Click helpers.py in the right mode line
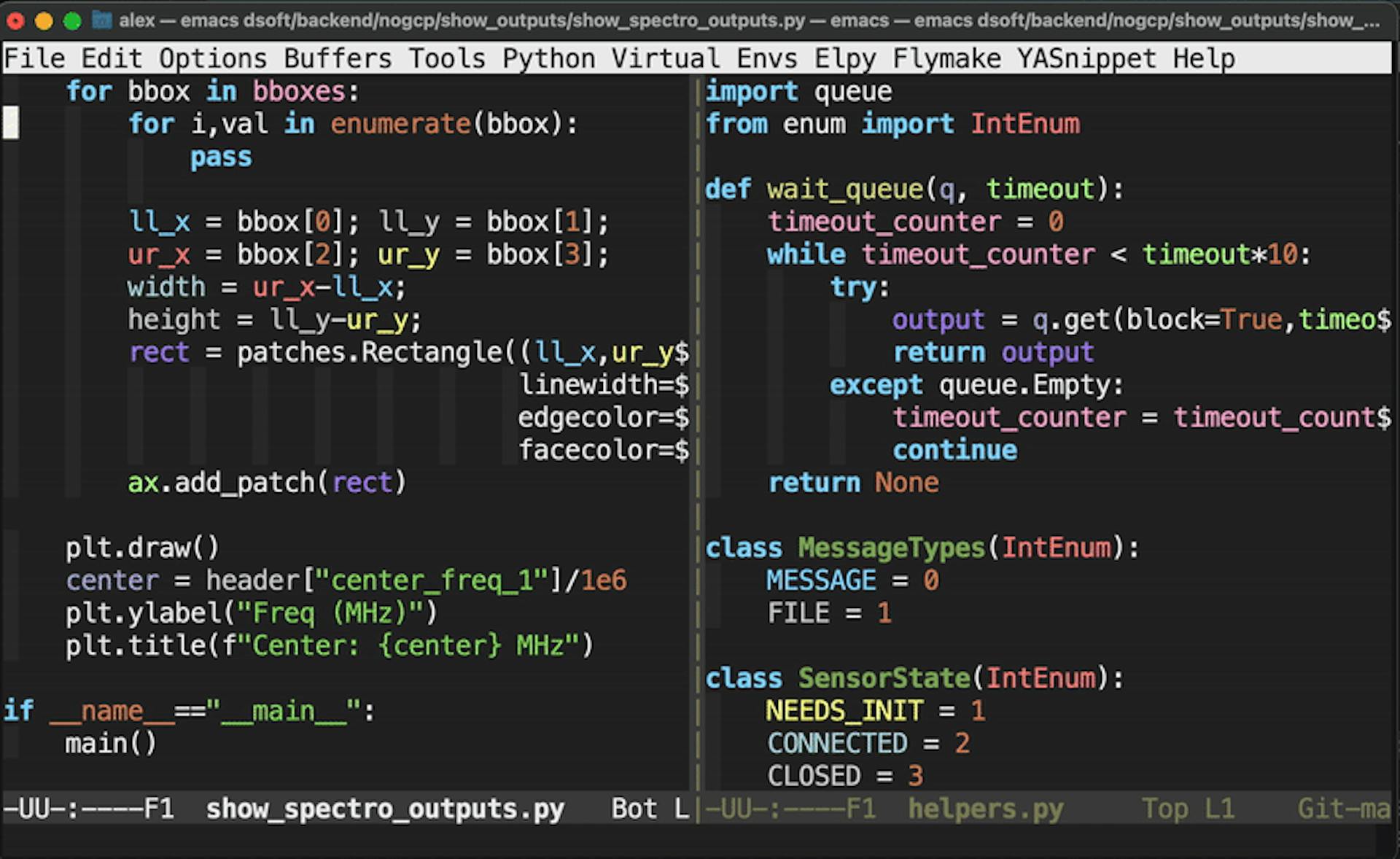1400x859 pixels. pyautogui.click(x=986, y=809)
